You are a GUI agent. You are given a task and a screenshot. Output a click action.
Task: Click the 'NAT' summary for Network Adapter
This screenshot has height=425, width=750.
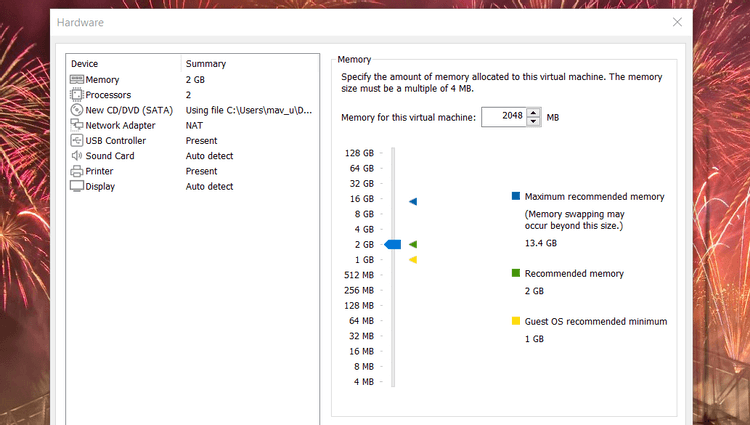tap(194, 125)
